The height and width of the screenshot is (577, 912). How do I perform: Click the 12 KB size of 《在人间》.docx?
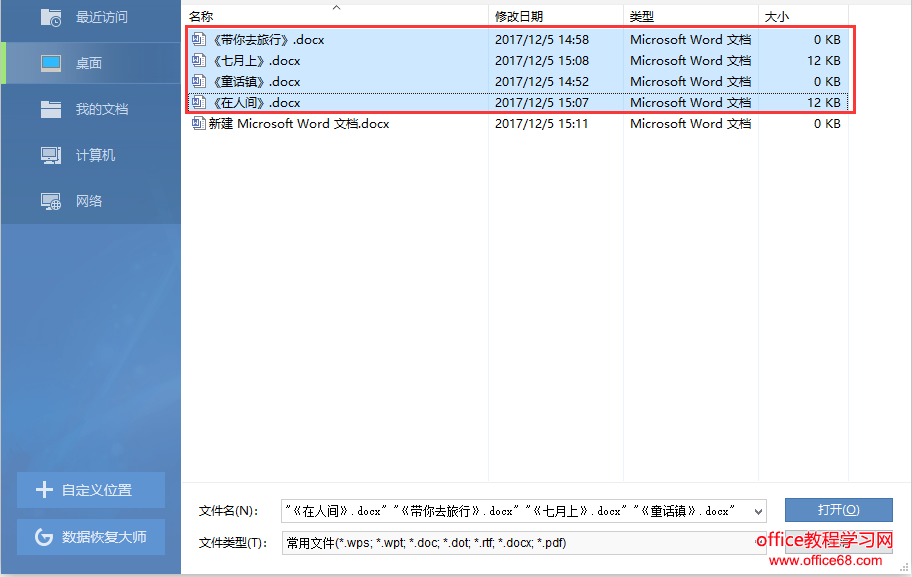(x=824, y=102)
